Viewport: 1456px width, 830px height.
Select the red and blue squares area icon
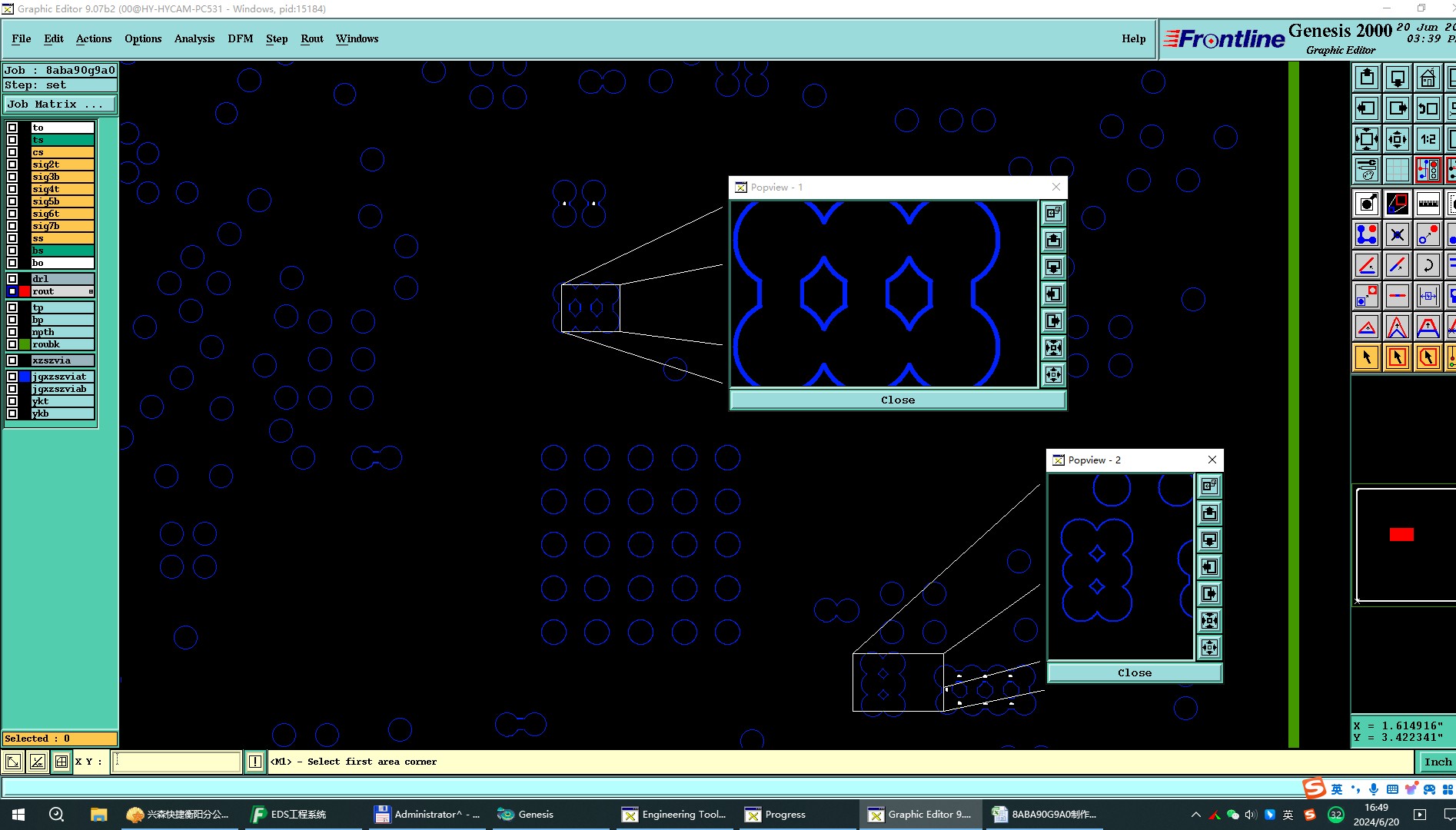click(1398, 204)
